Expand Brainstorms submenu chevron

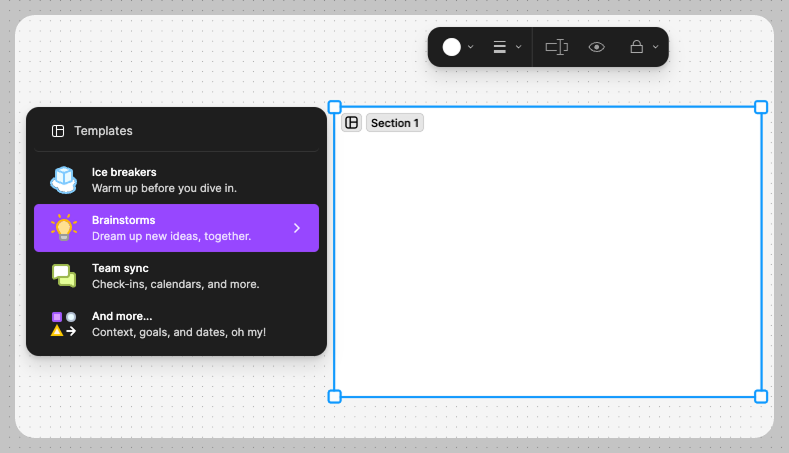pos(297,228)
